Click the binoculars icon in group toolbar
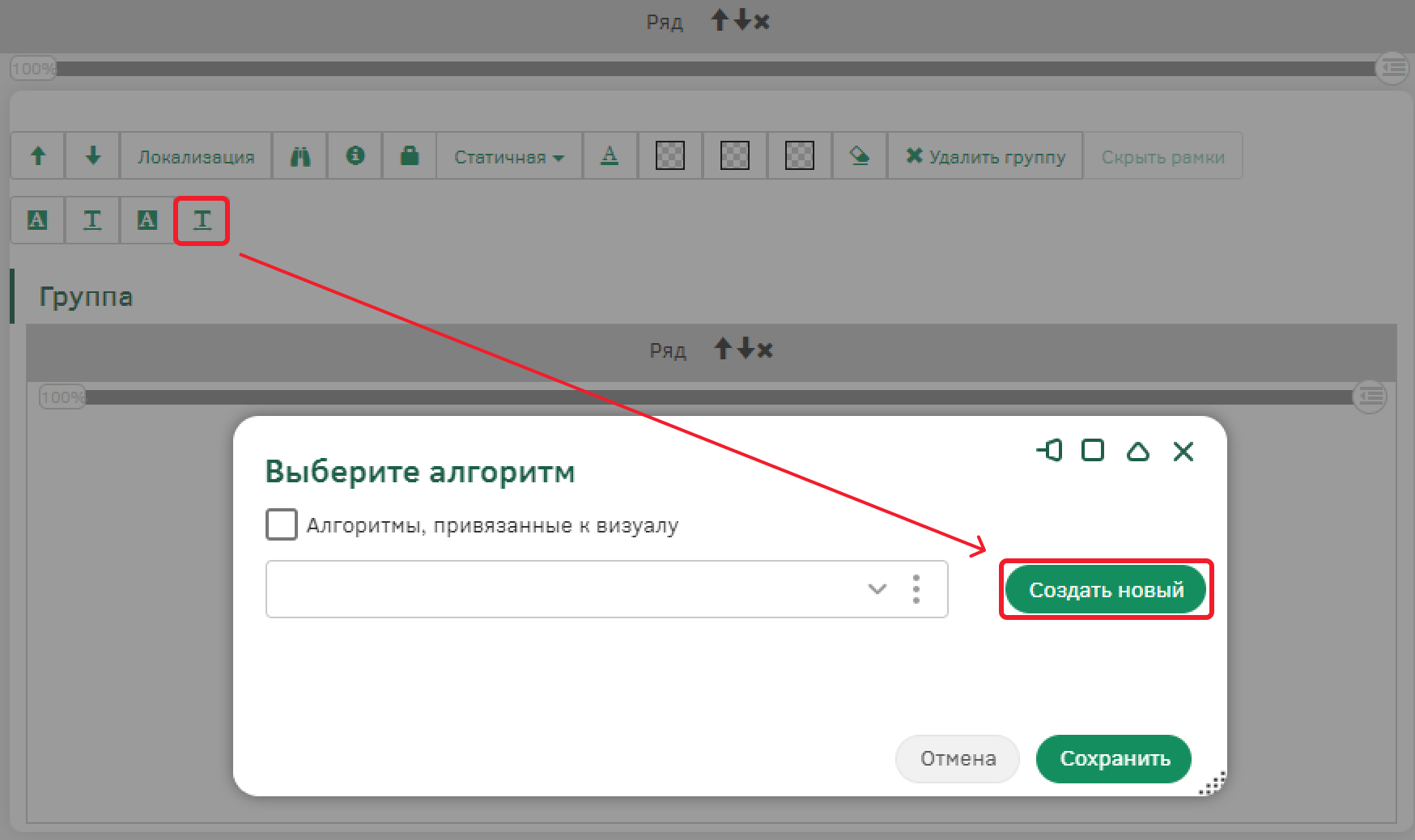 (x=300, y=156)
